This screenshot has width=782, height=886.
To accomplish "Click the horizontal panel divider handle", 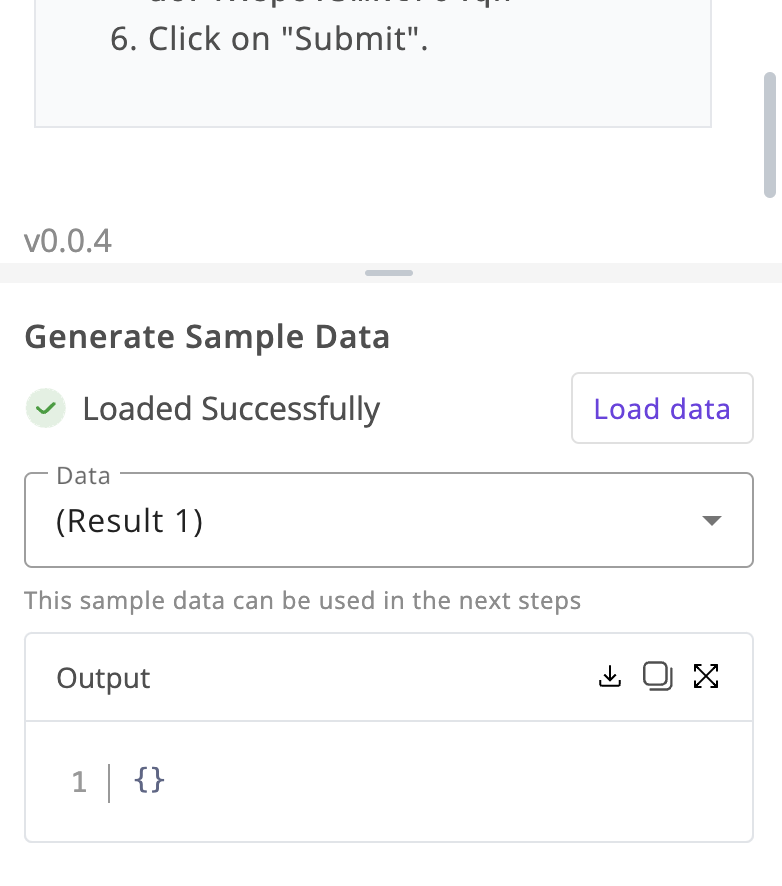I will click(389, 273).
